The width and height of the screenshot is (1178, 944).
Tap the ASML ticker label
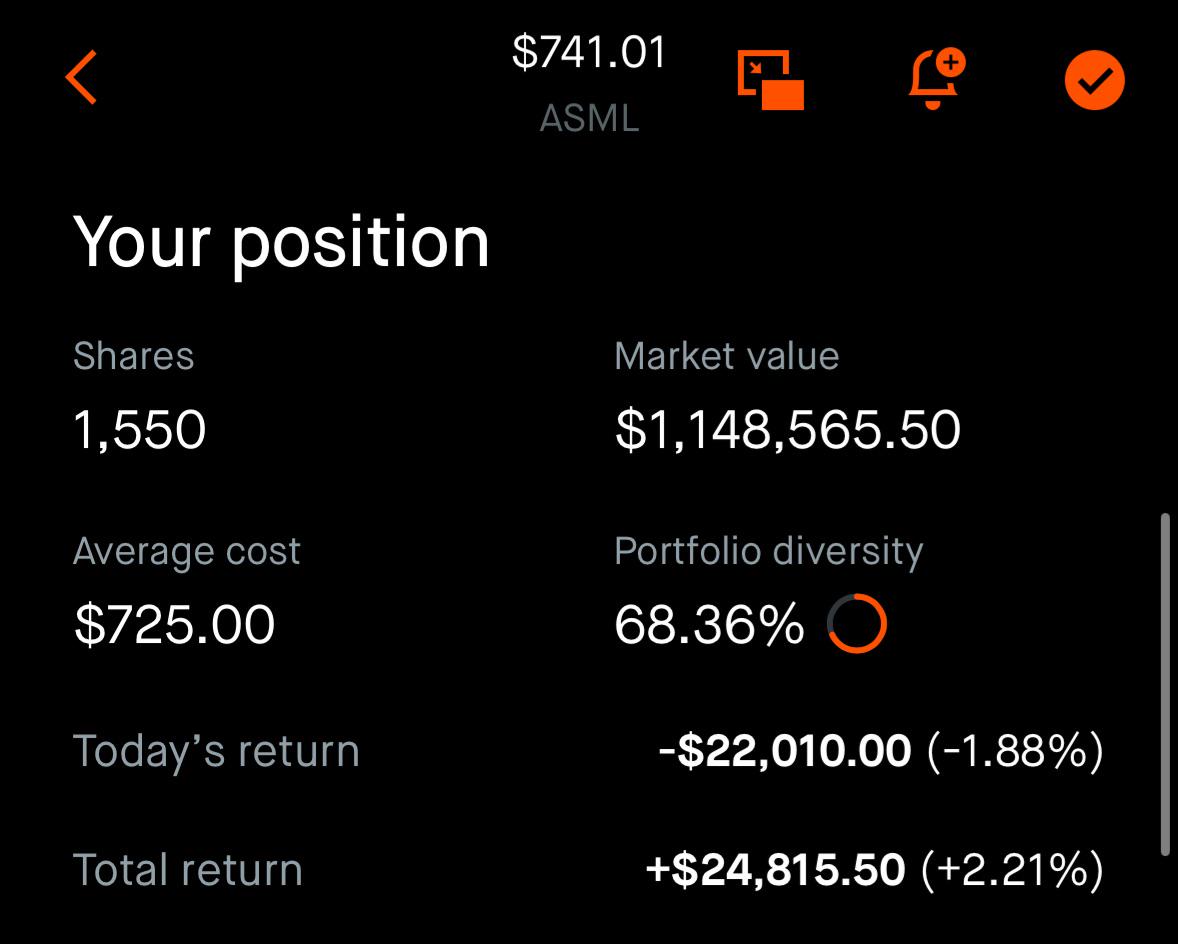tap(590, 118)
